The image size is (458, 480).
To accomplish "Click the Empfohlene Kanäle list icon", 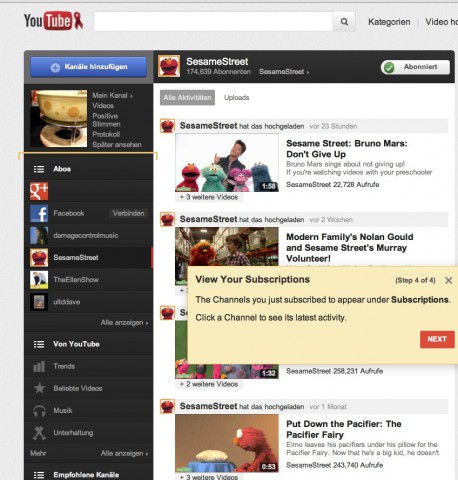I will [x=39, y=475].
